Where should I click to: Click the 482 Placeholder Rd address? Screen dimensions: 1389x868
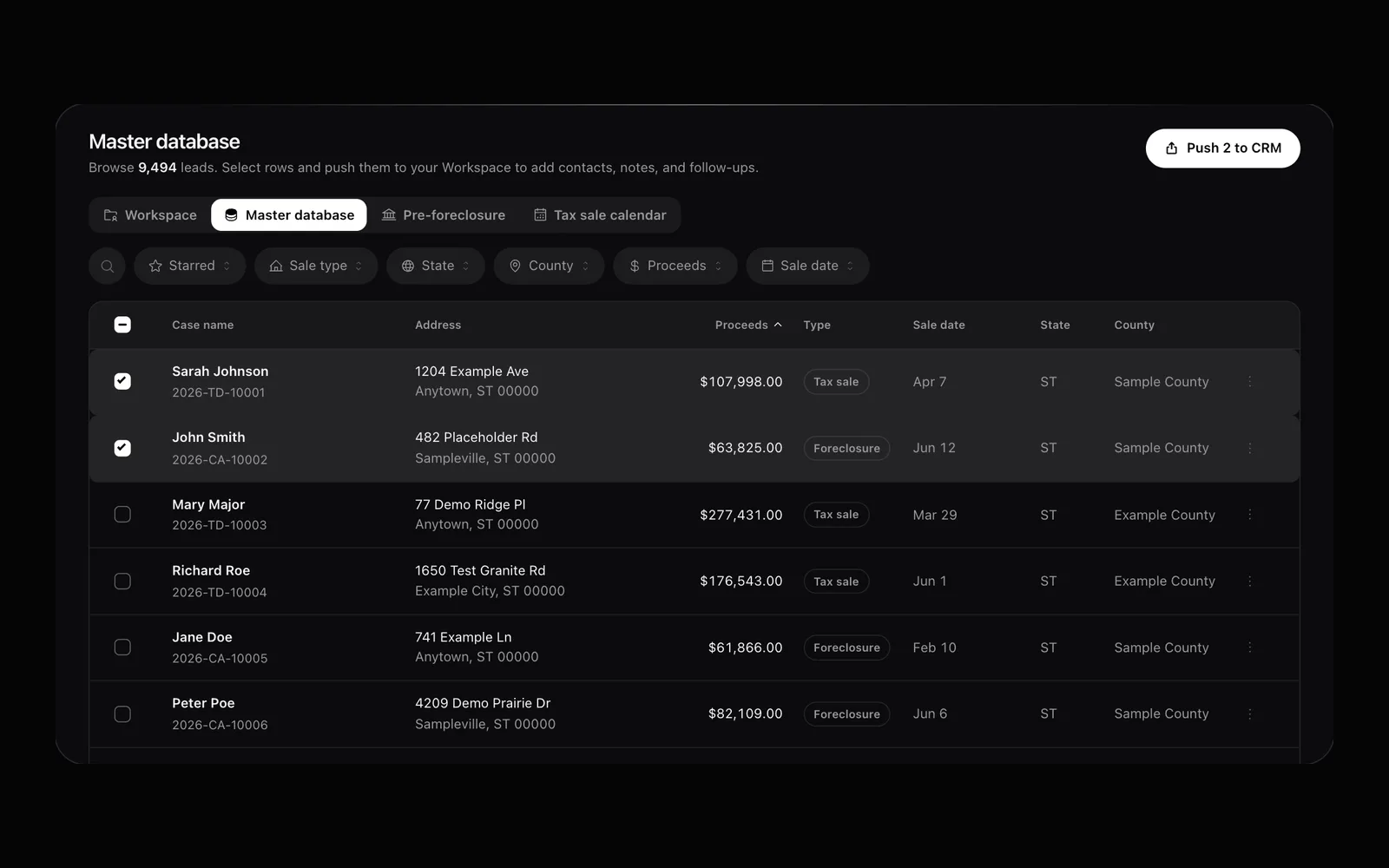(x=476, y=437)
